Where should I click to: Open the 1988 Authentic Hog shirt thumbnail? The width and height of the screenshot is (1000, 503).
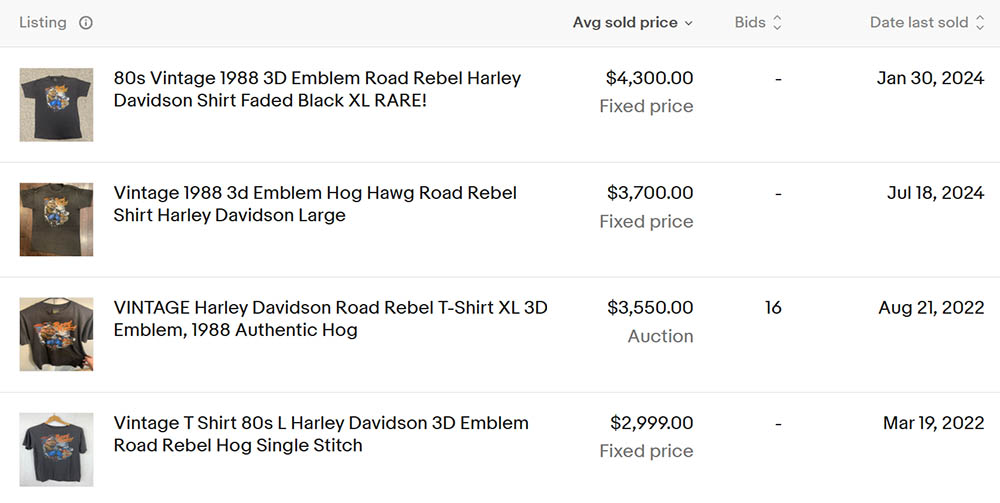click(x=56, y=334)
